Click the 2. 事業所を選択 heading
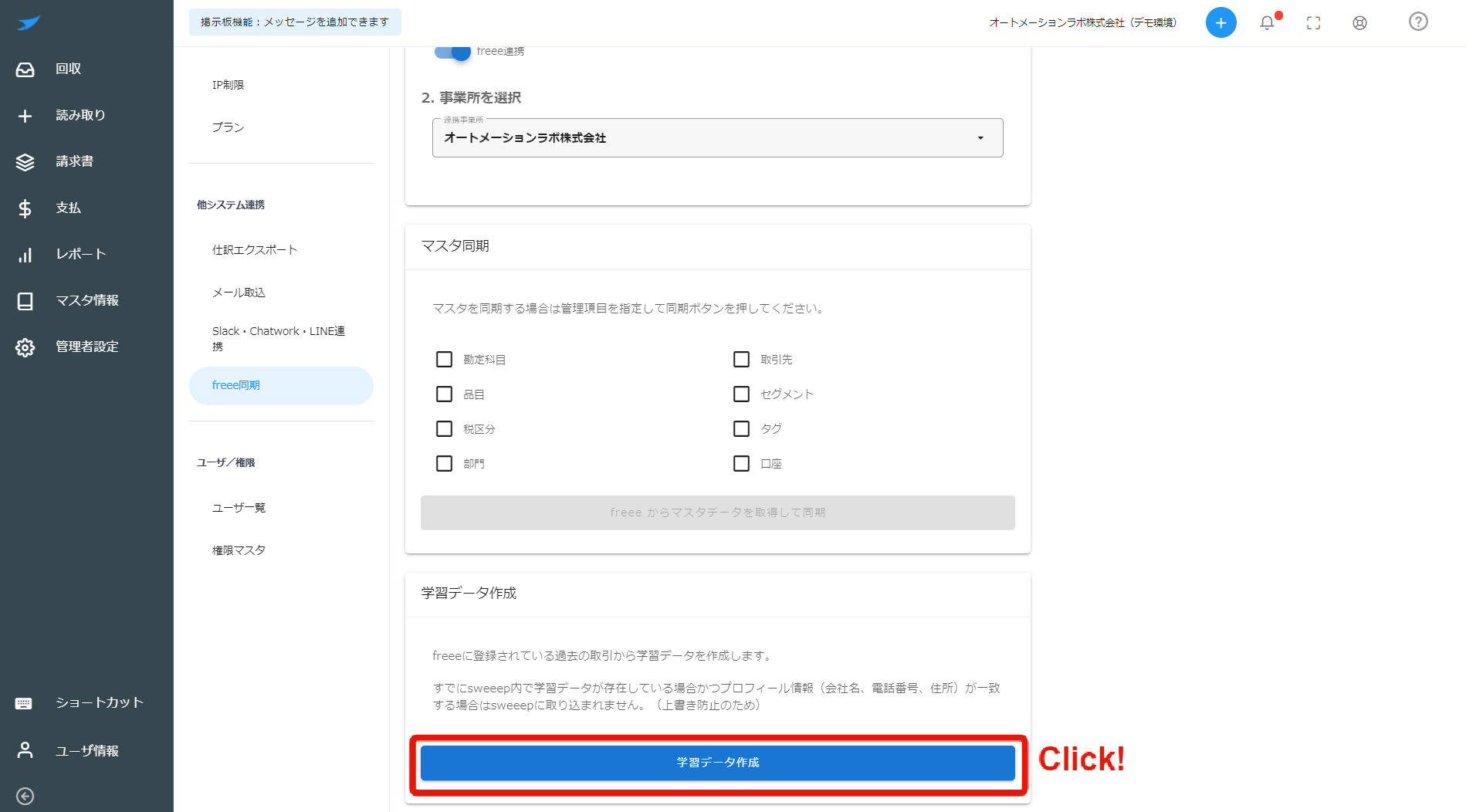 pyautogui.click(x=471, y=97)
